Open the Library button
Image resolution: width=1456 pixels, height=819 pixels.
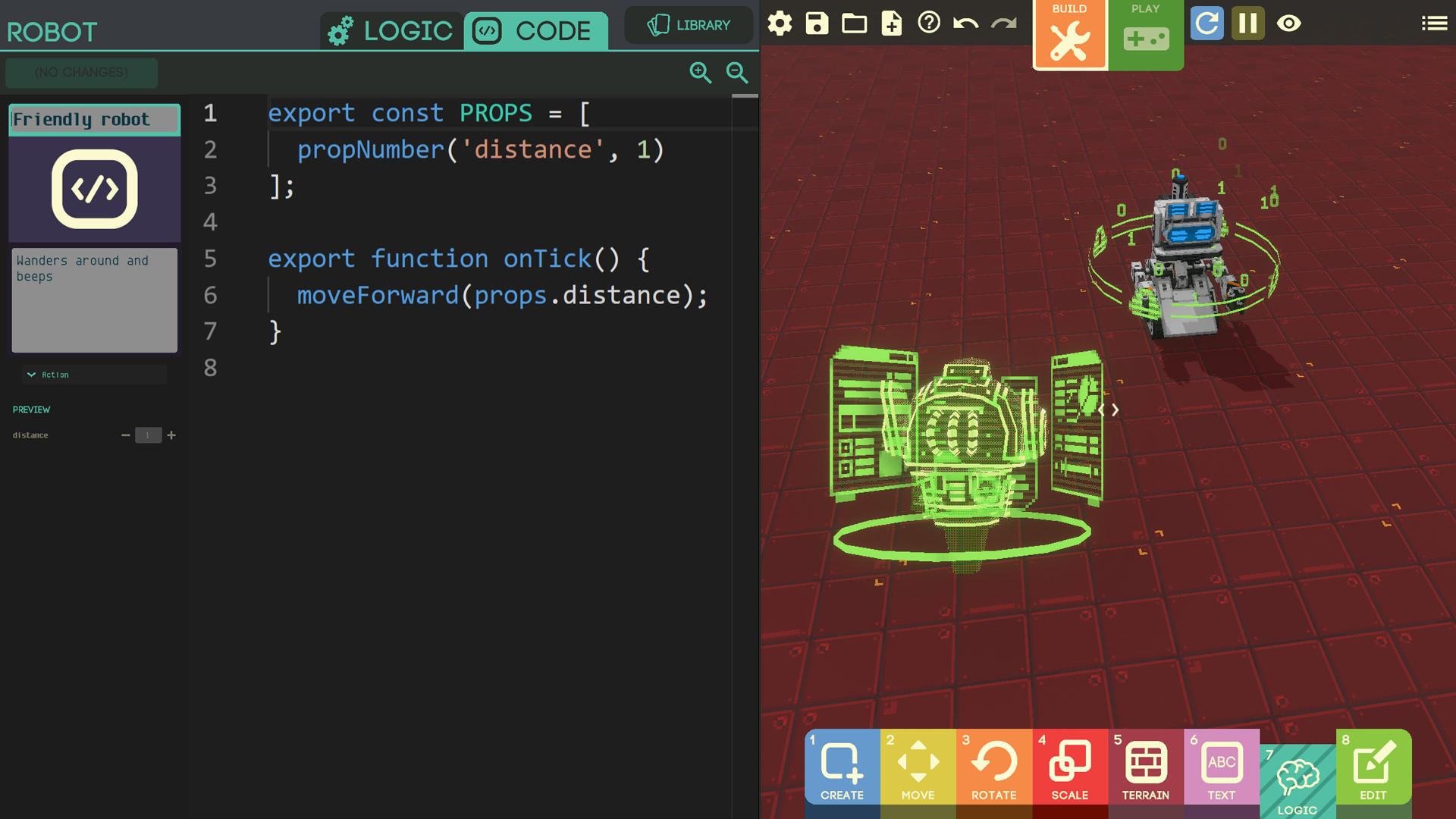pos(689,25)
